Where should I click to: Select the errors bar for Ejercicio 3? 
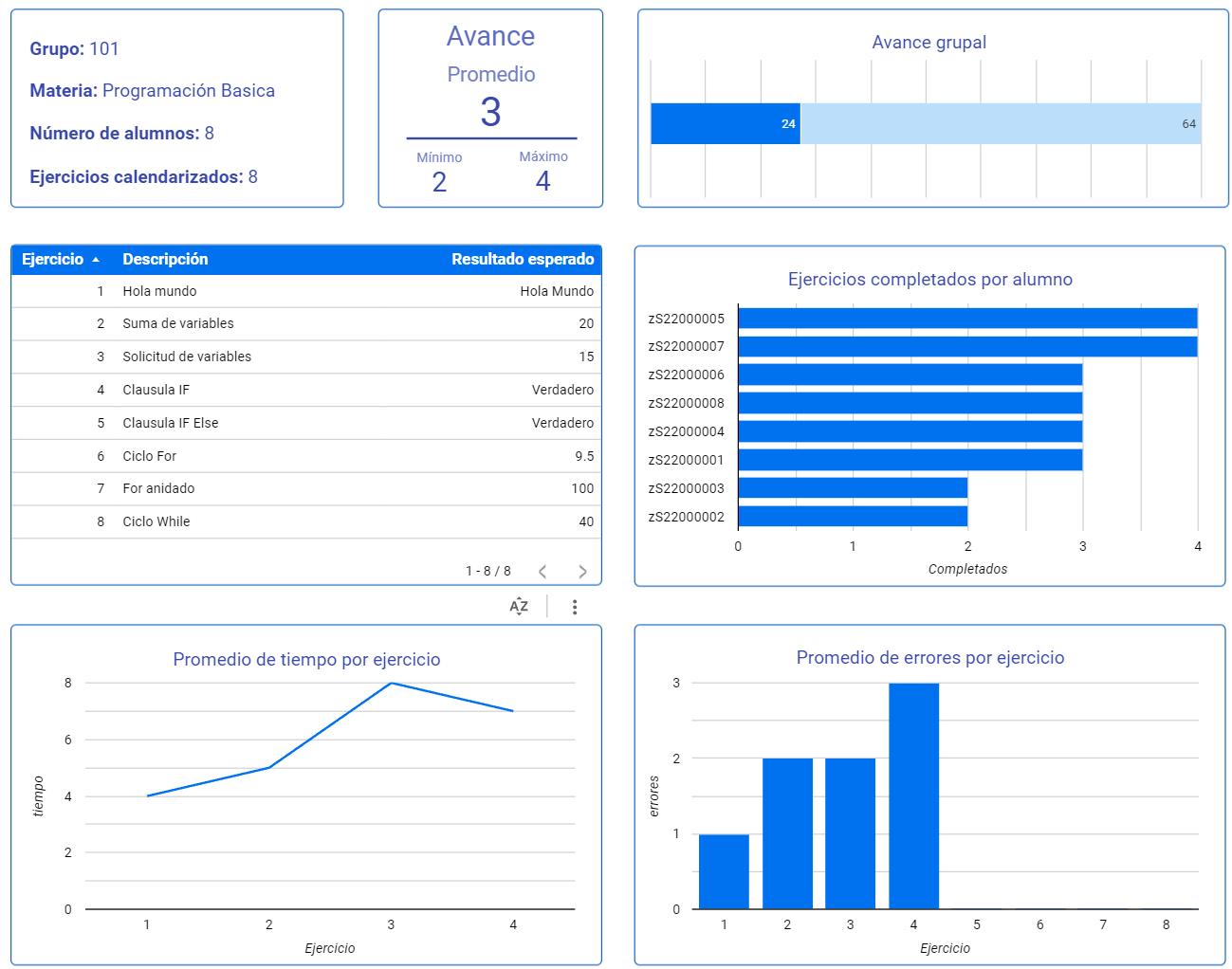(850, 833)
